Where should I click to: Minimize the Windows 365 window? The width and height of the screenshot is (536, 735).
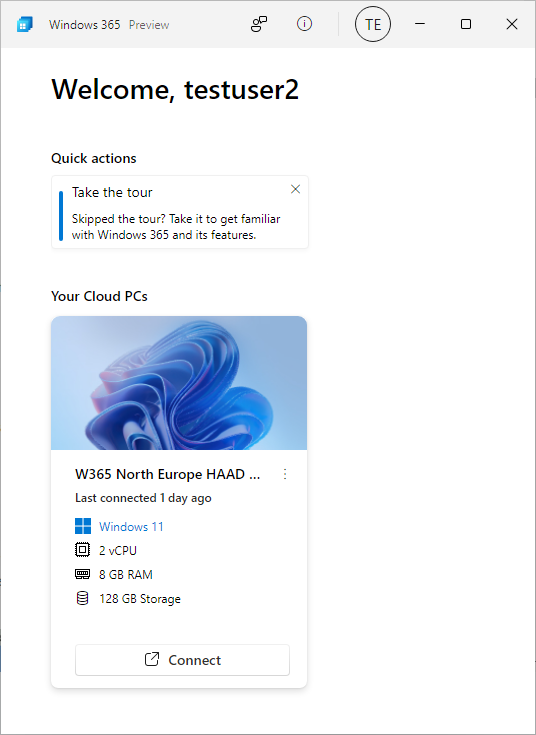(x=420, y=24)
